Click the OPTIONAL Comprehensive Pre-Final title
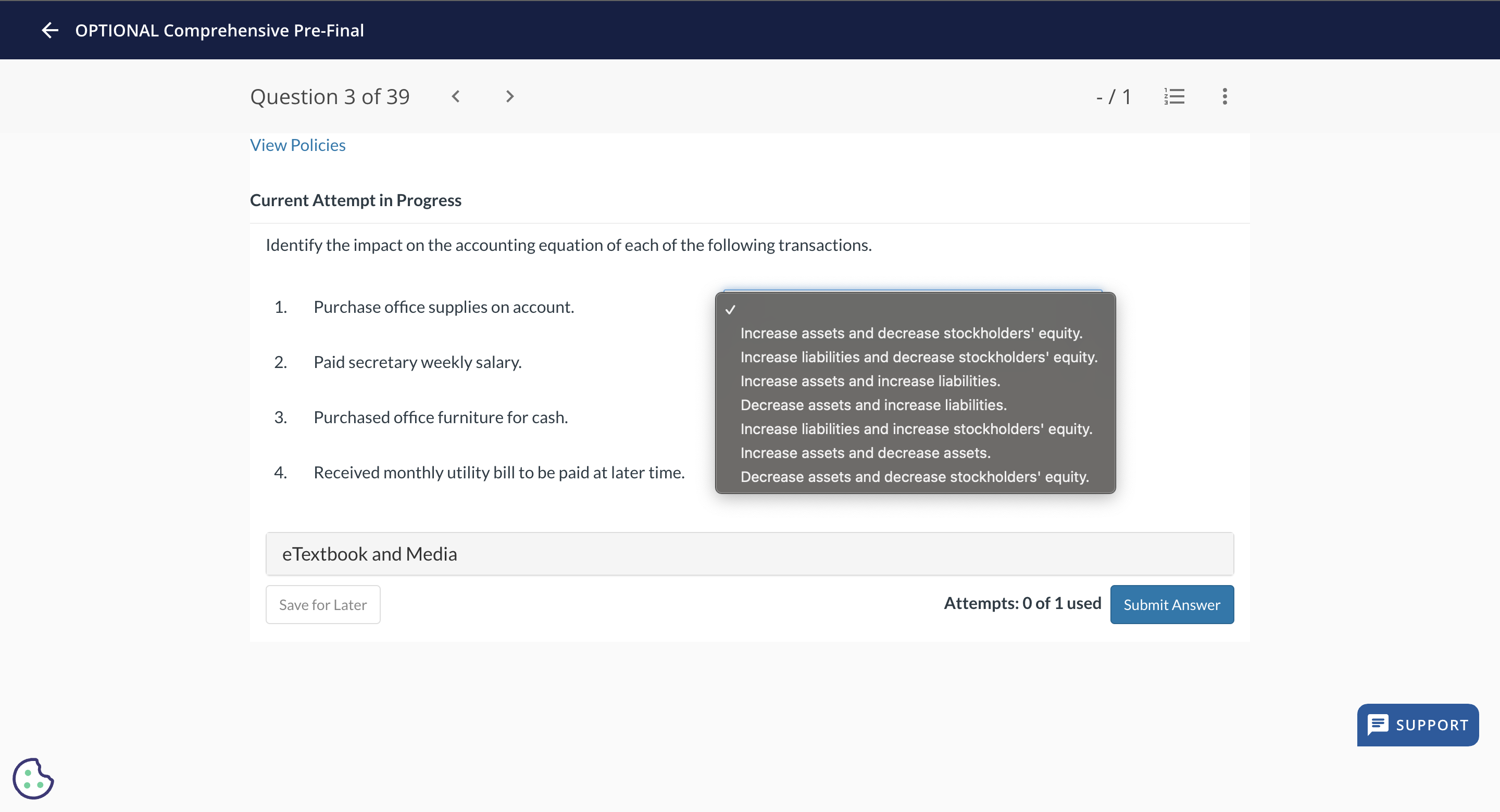Viewport: 1500px width, 812px height. coord(219,30)
